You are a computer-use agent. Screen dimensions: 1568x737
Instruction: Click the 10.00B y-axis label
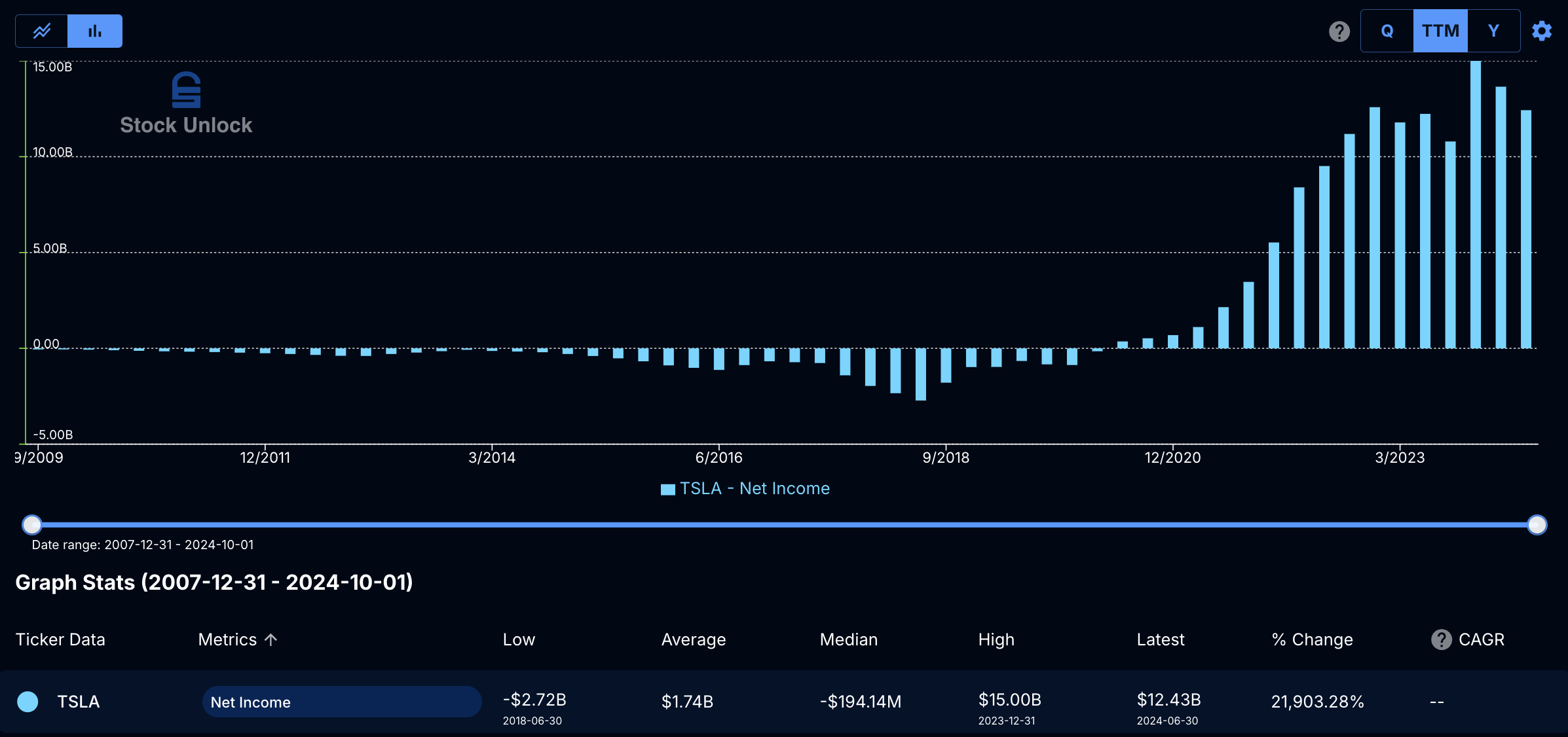[52, 152]
